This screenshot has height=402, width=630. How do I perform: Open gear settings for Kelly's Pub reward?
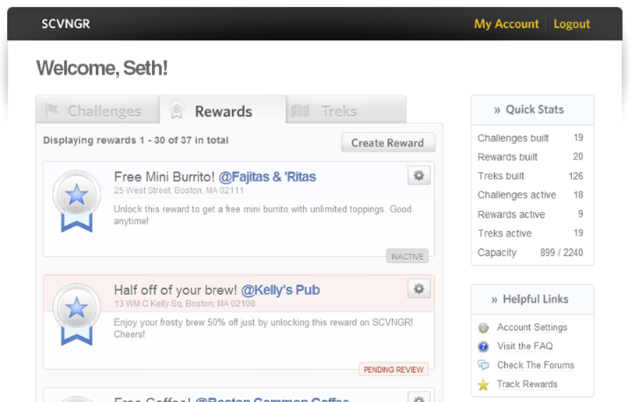point(419,289)
